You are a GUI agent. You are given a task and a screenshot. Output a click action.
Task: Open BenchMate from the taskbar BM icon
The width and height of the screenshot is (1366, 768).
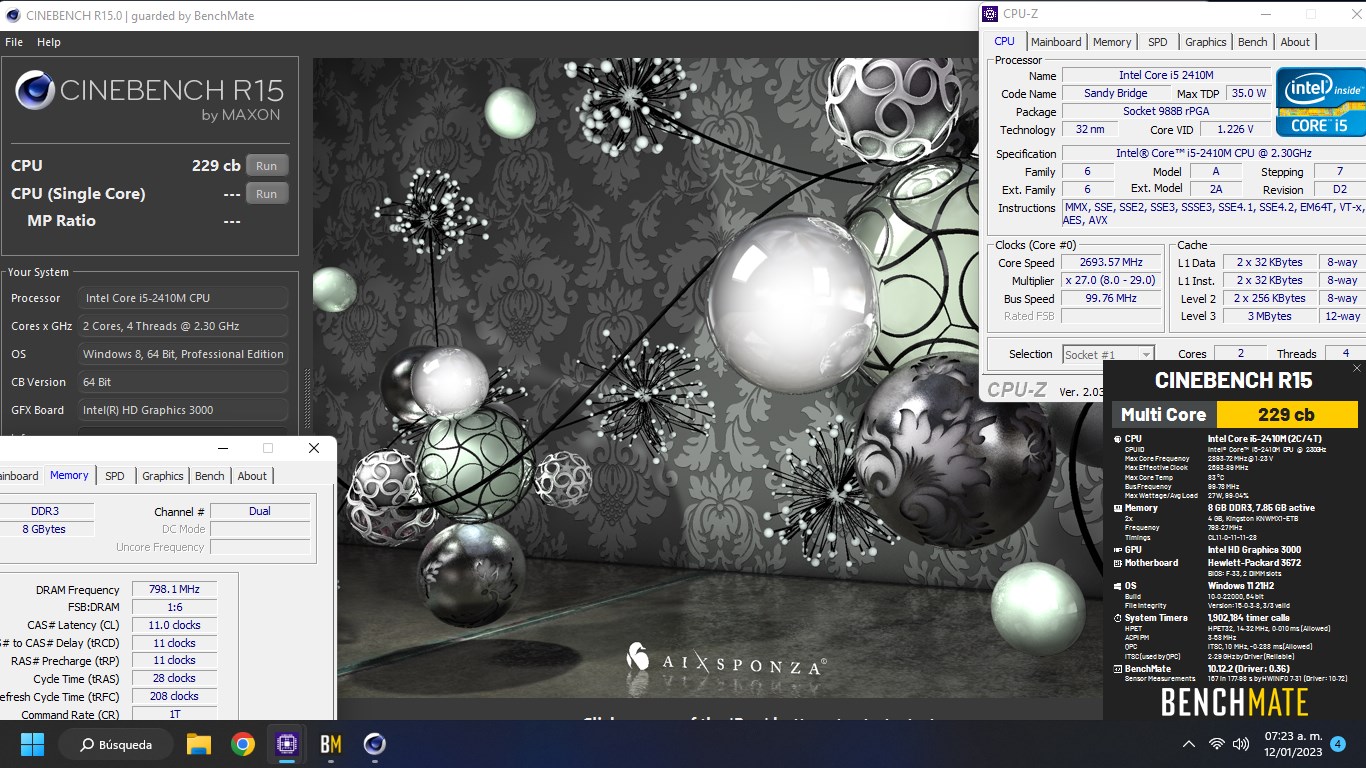331,744
